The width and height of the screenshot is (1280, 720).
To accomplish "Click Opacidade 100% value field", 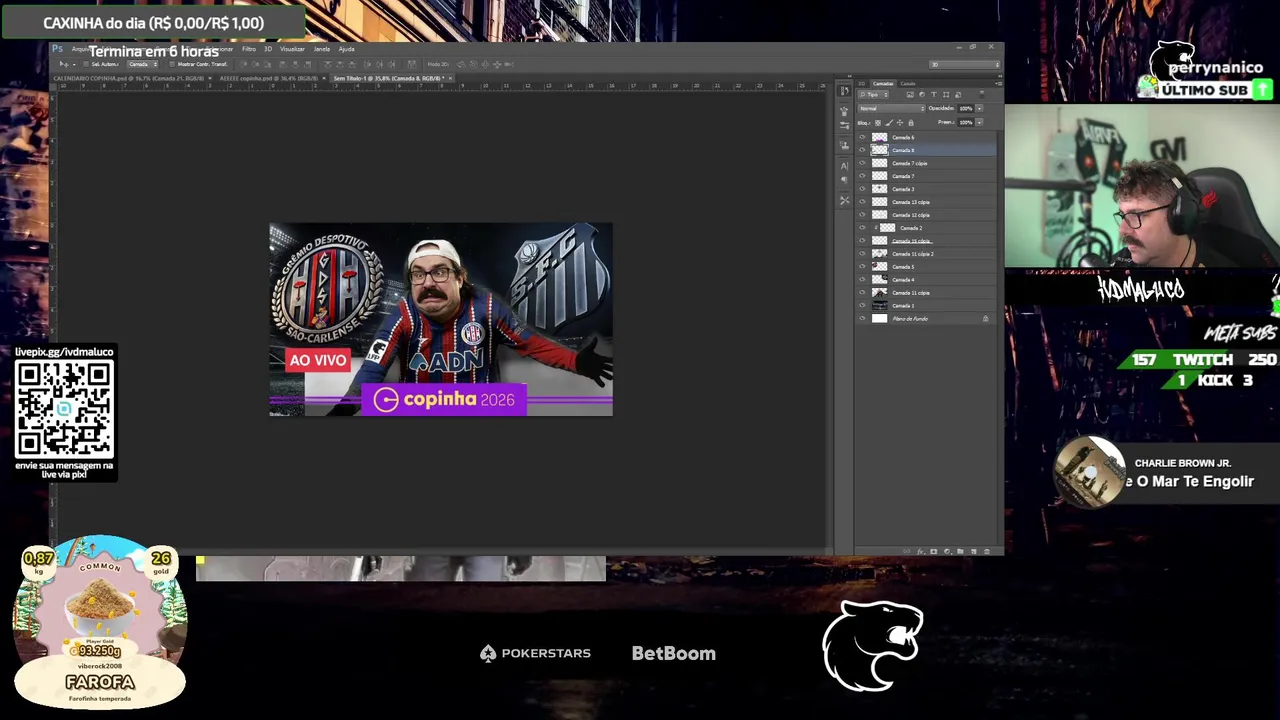I will click(x=965, y=108).
